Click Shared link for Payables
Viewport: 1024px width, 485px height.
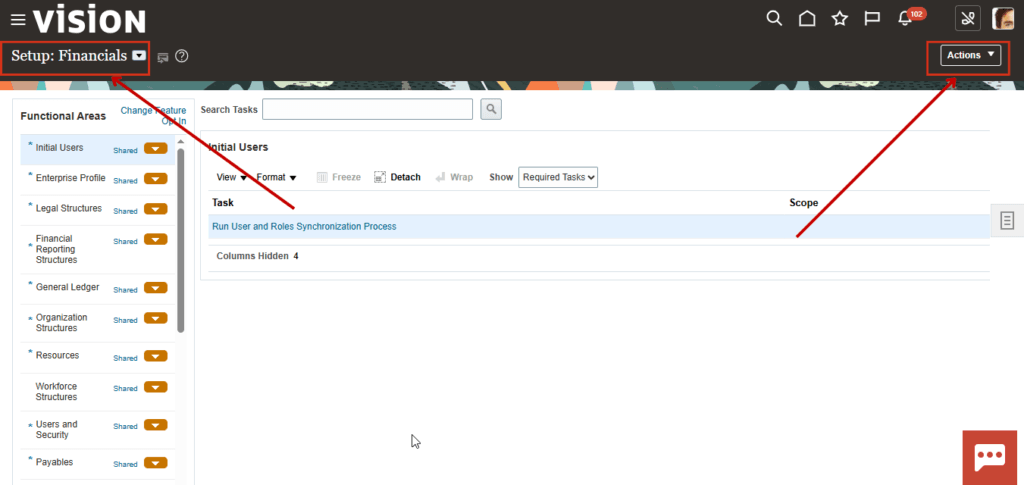point(125,465)
